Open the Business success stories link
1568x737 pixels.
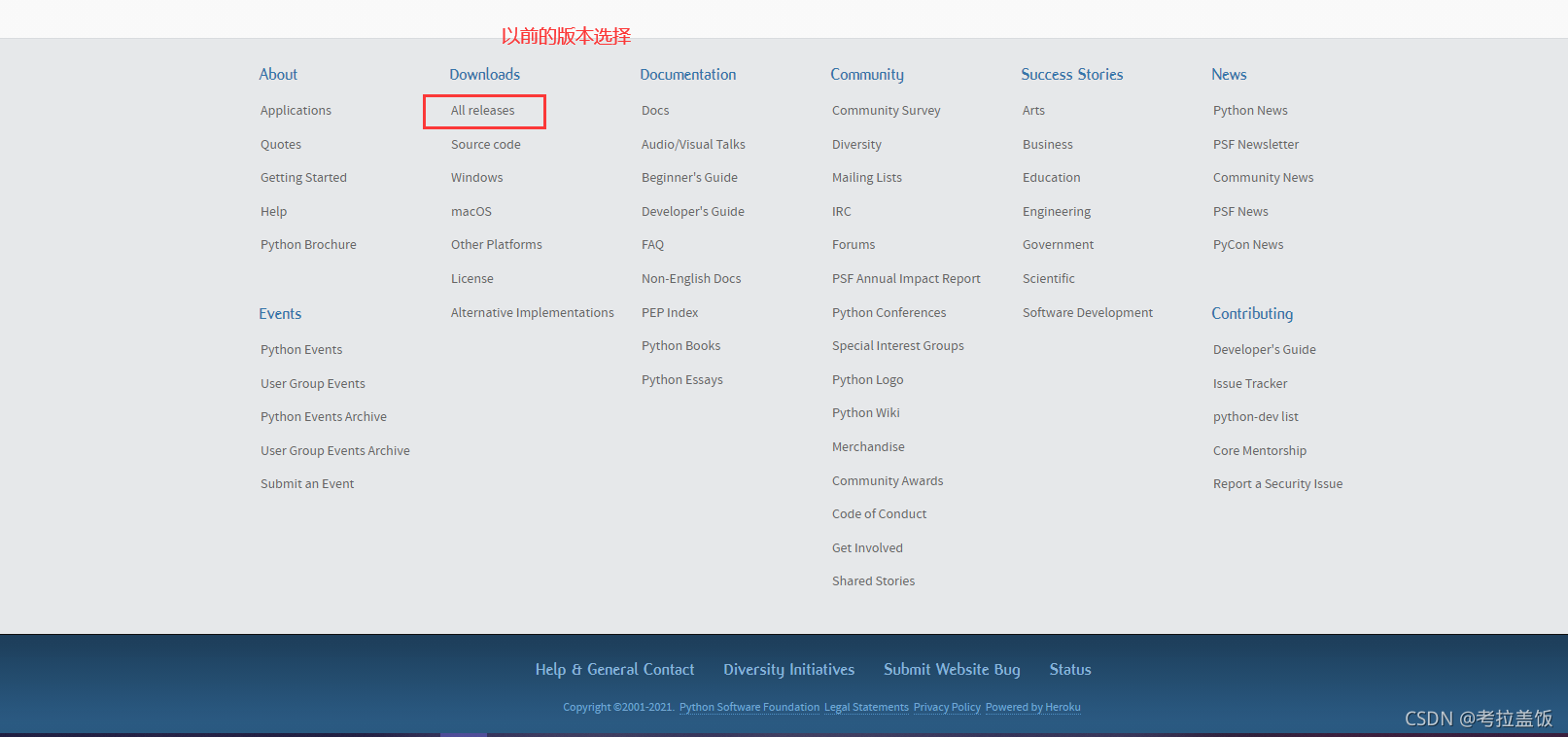(x=1048, y=145)
